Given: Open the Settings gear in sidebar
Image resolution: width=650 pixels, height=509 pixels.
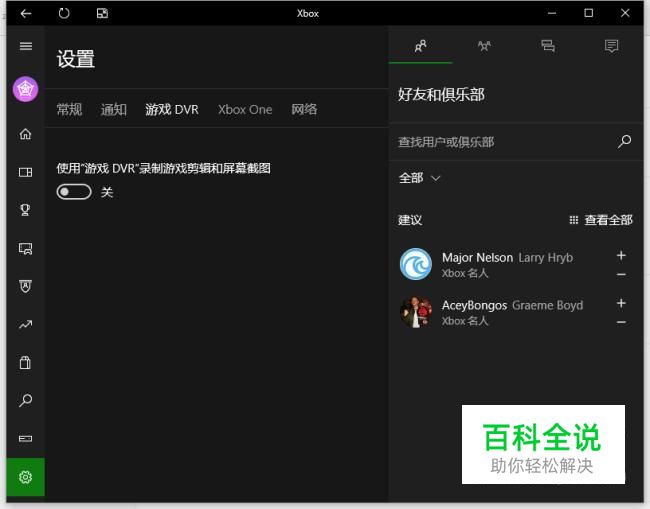Looking at the screenshot, I should tap(25, 477).
